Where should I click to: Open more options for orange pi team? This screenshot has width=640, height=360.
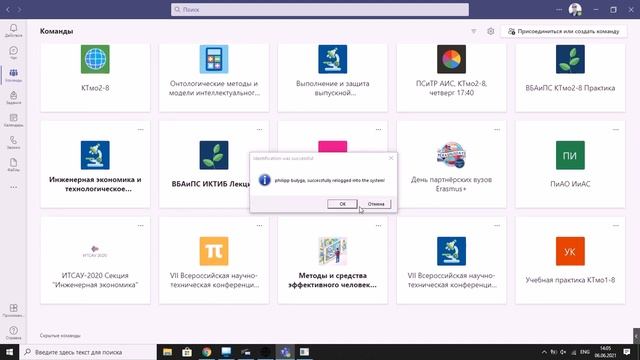259,225
